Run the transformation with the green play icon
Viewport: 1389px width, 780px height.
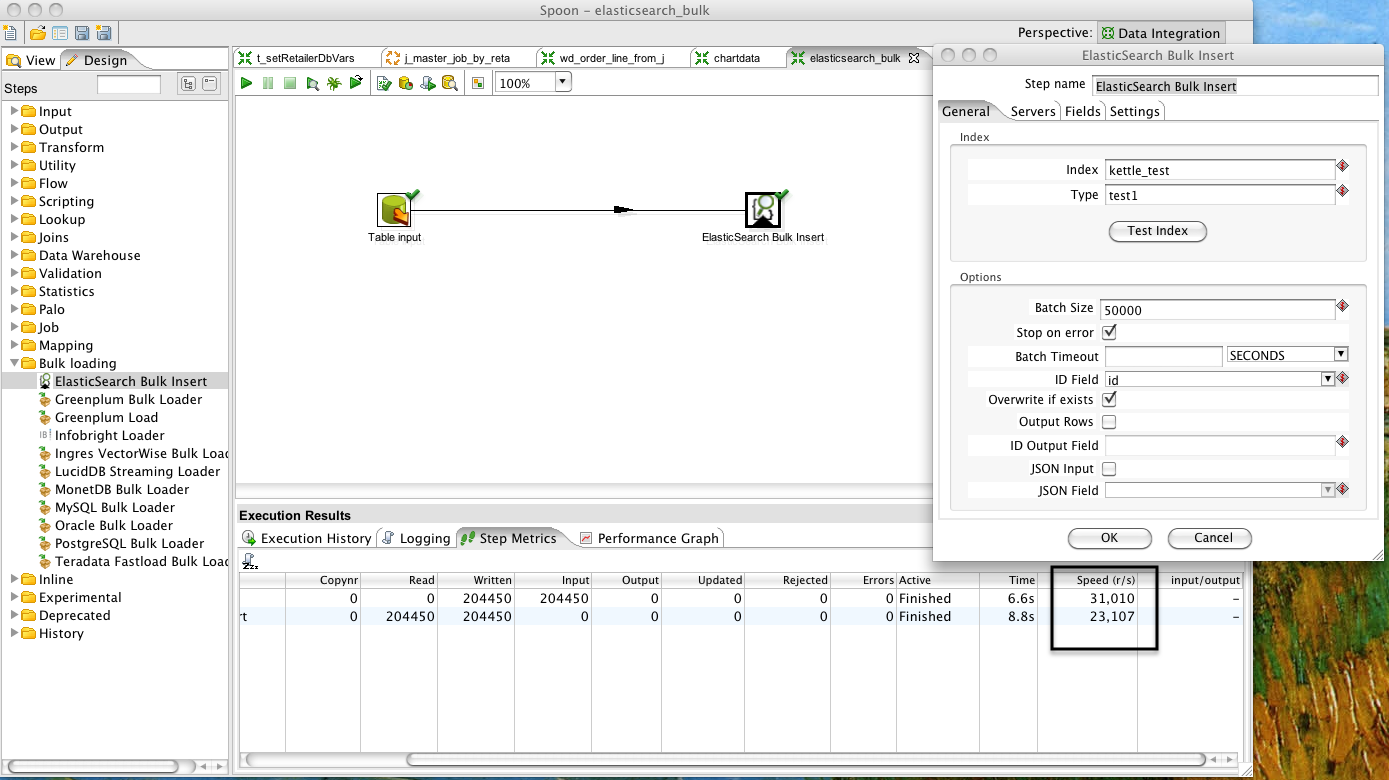[246, 83]
